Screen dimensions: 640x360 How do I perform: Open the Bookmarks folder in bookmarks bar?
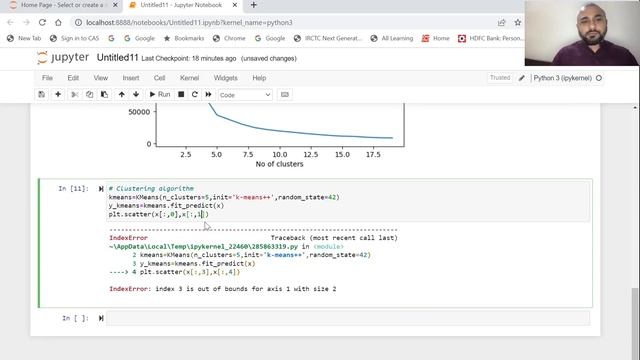point(184,38)
